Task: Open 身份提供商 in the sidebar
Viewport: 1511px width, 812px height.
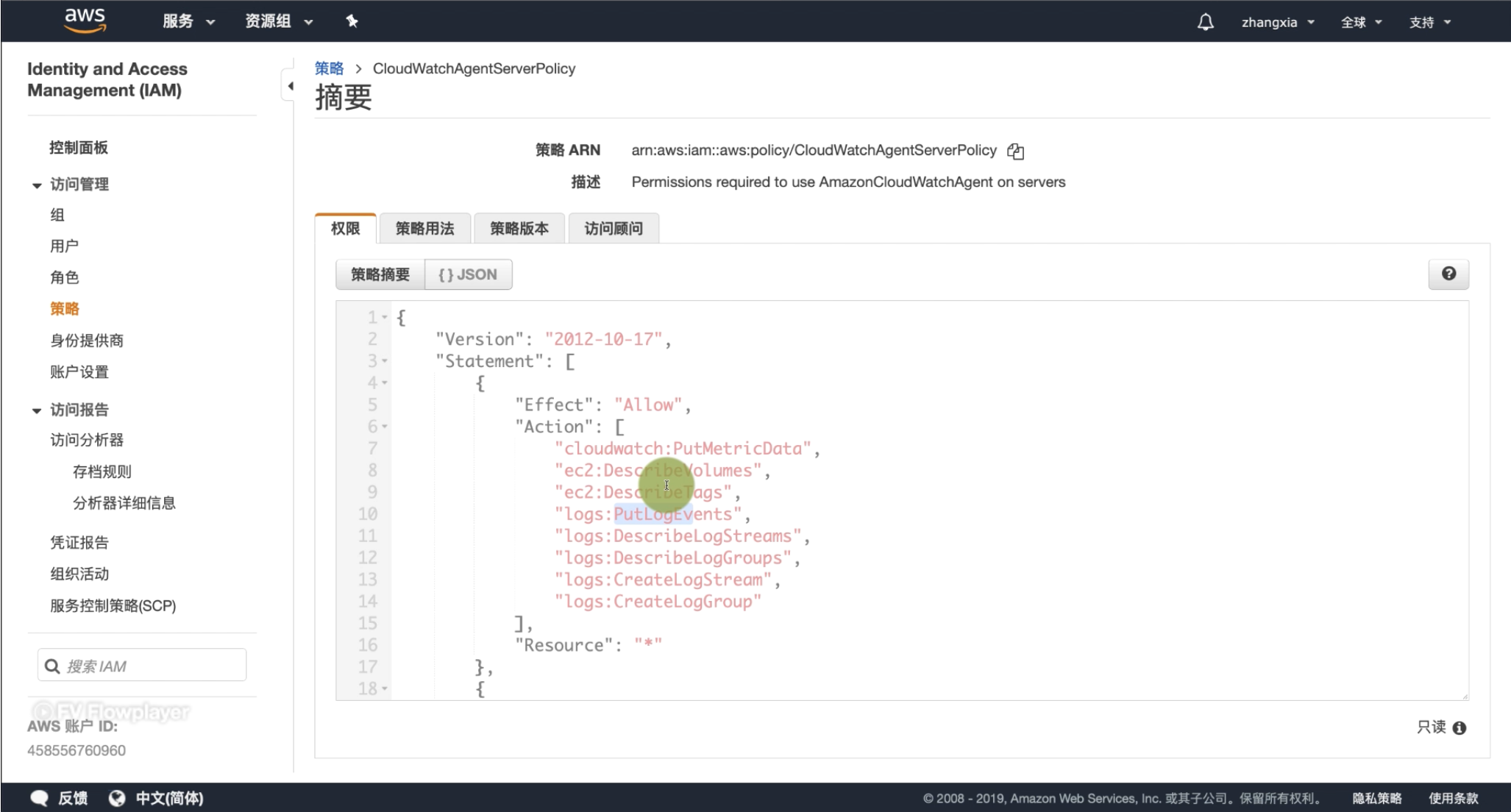Action: click(86, 341)
